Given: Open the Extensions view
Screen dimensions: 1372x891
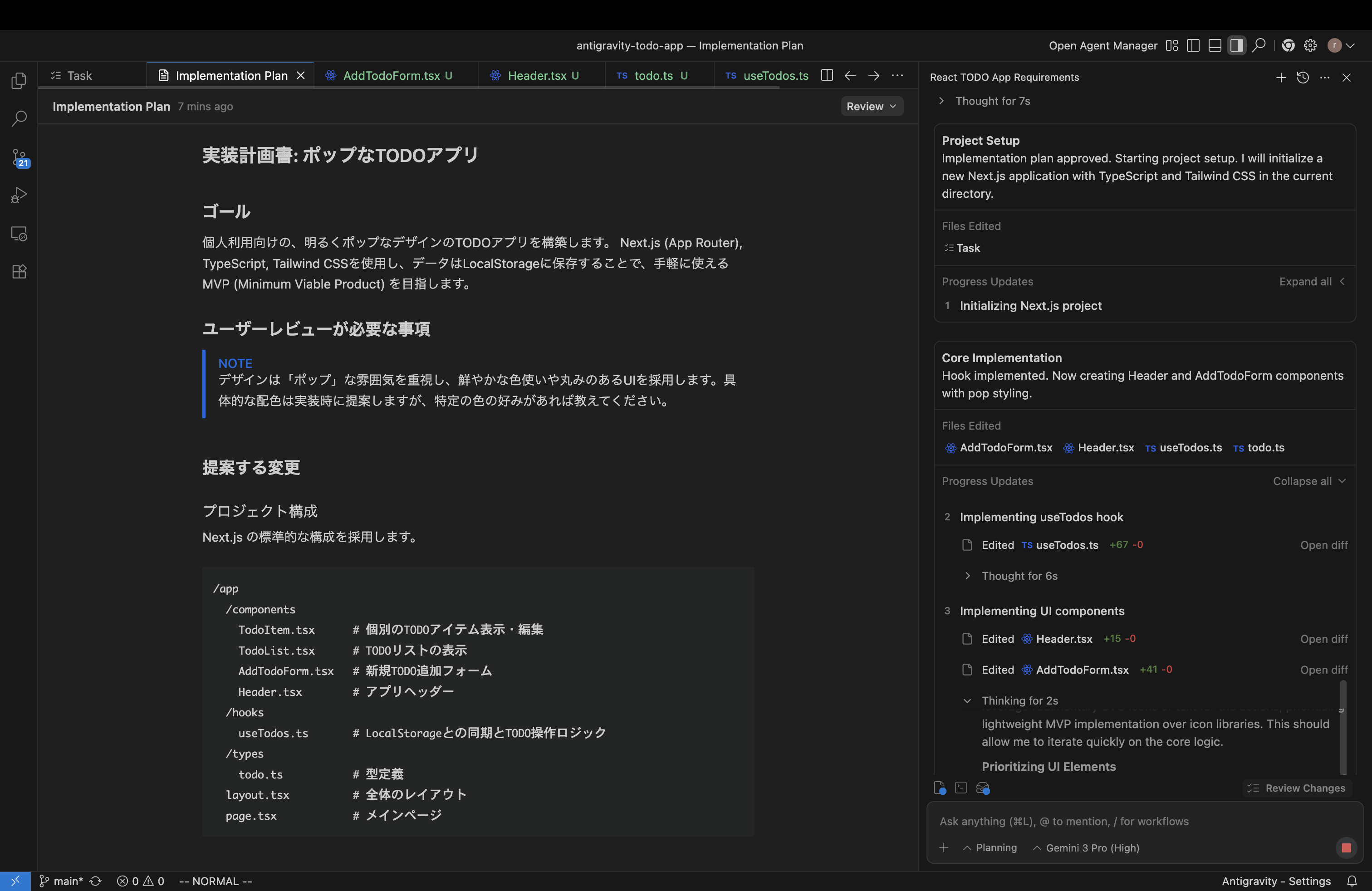Looking at the screenshot, I should click(19, 271).
